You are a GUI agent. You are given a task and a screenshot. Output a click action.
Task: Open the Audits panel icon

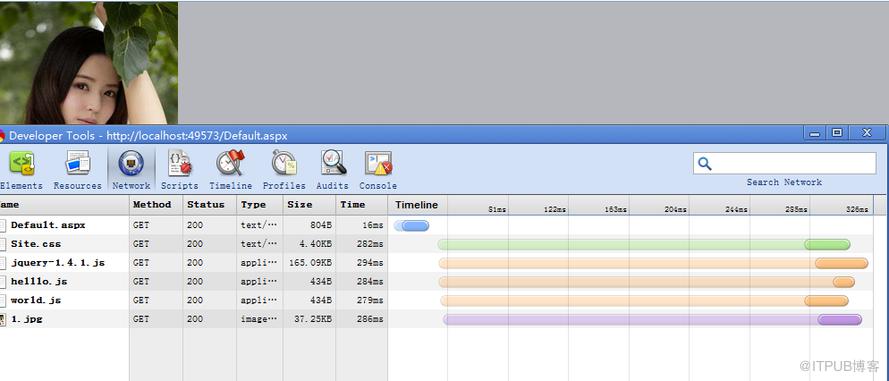[333, 163]
